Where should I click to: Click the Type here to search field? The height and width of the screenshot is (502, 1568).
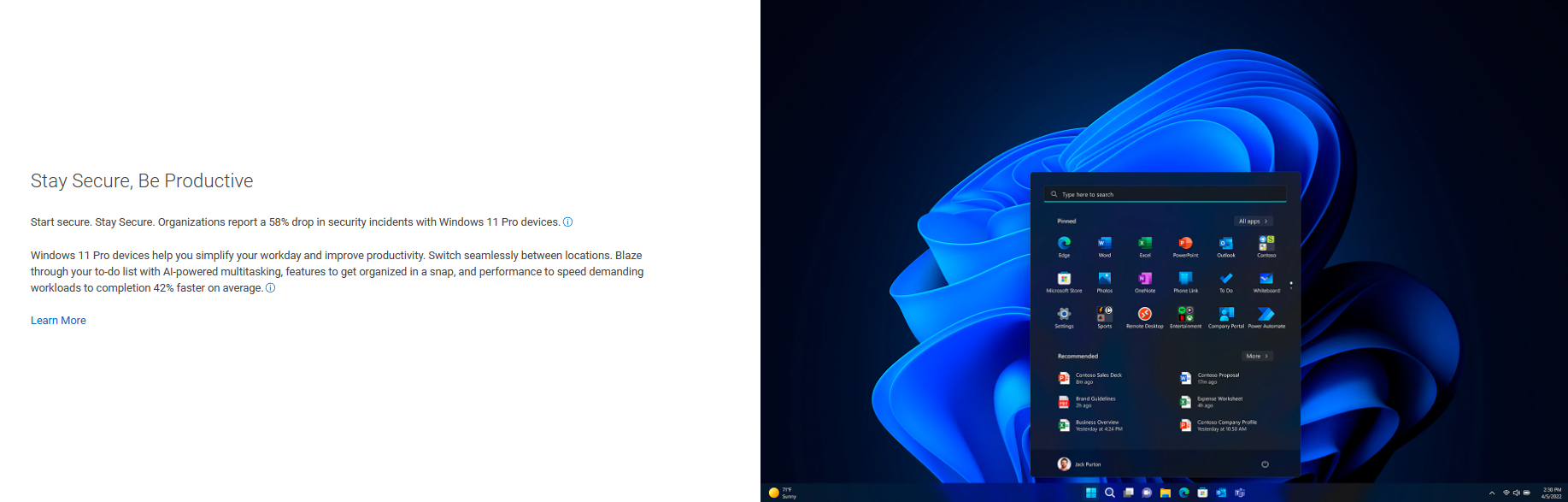(1166, 194)
